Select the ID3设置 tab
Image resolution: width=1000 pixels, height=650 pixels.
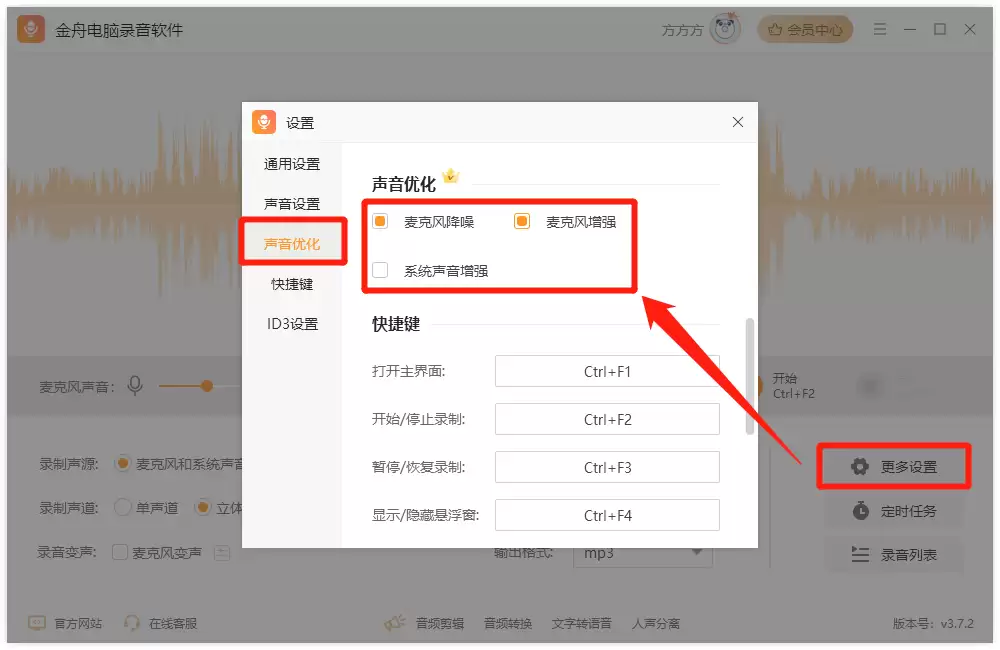[x=292, y=324]
